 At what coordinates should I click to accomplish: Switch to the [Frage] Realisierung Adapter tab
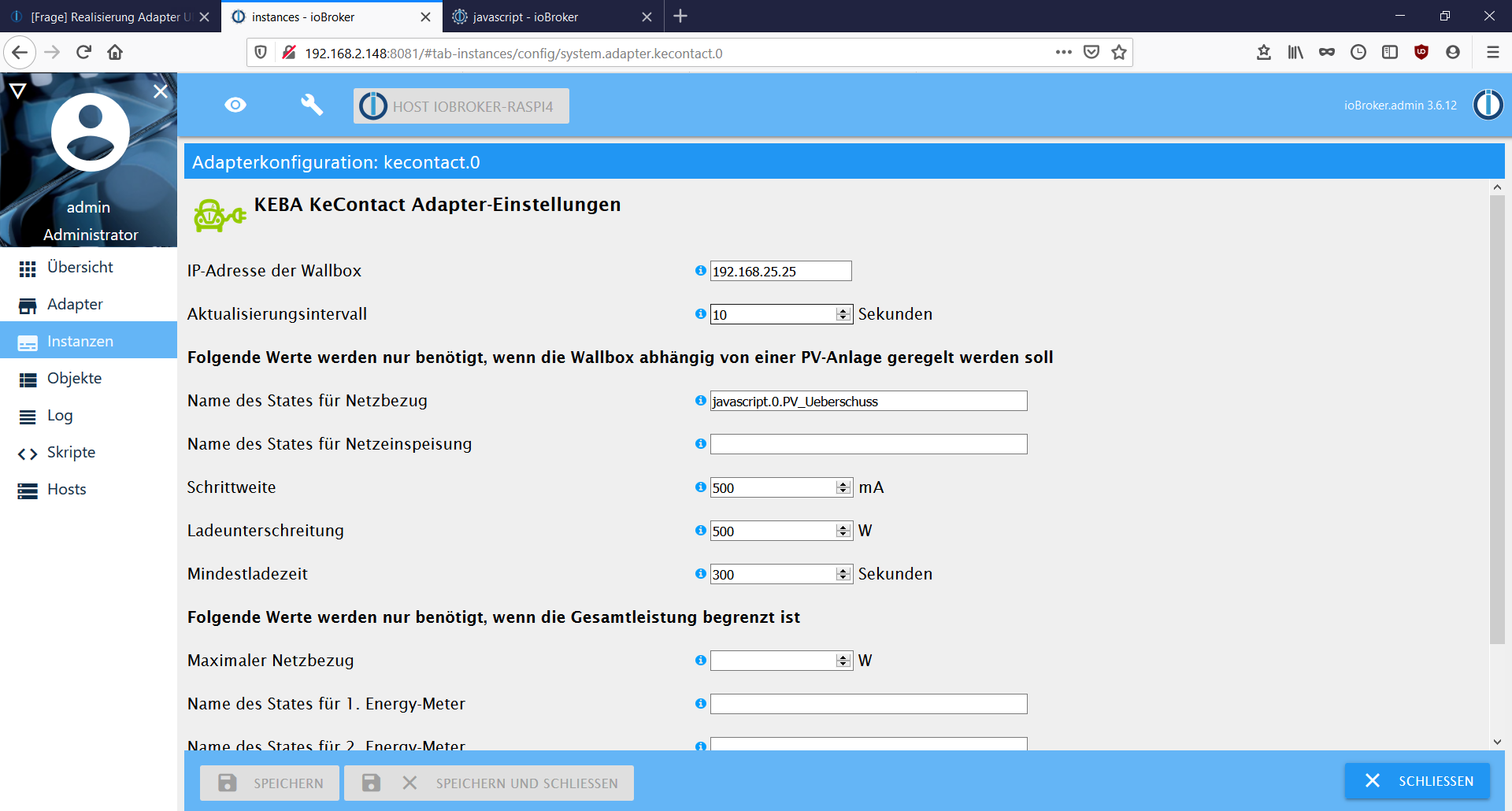(109, 17)
